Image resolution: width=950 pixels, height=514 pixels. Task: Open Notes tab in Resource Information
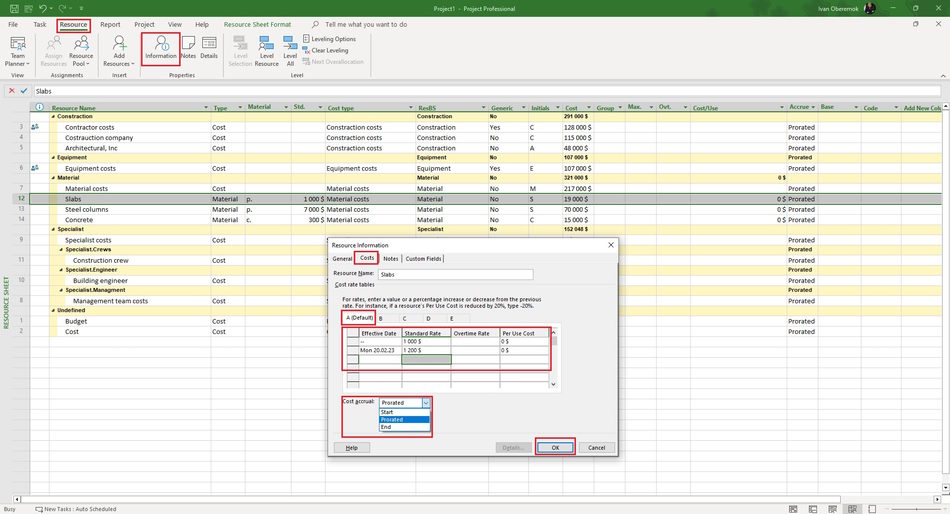click(391, 259)
